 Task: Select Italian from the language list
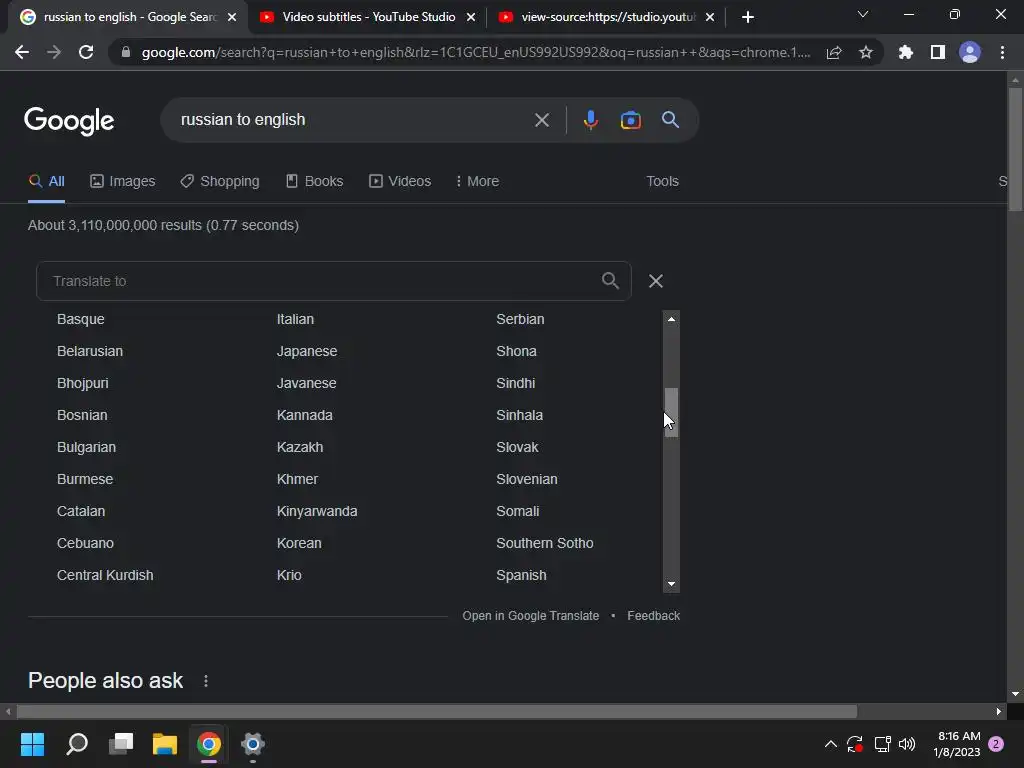(295, 319)
